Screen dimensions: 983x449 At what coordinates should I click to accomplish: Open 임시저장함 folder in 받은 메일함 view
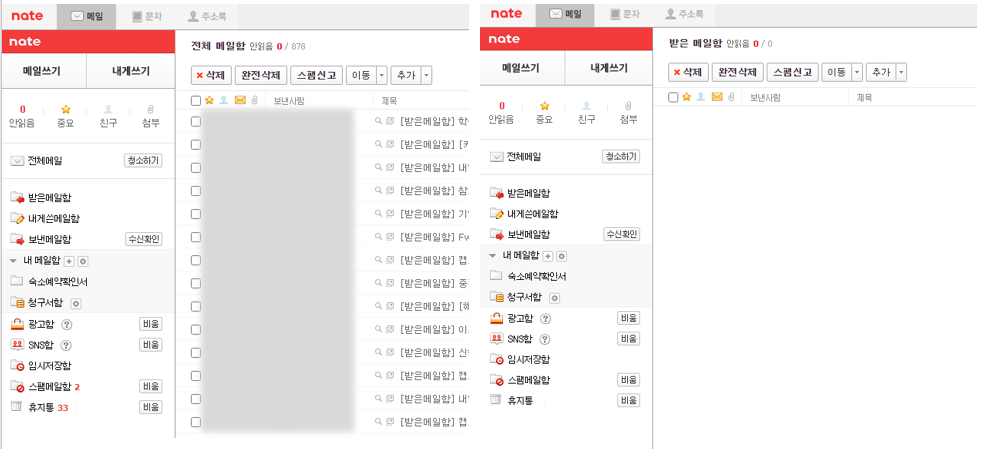pos(528,359)
